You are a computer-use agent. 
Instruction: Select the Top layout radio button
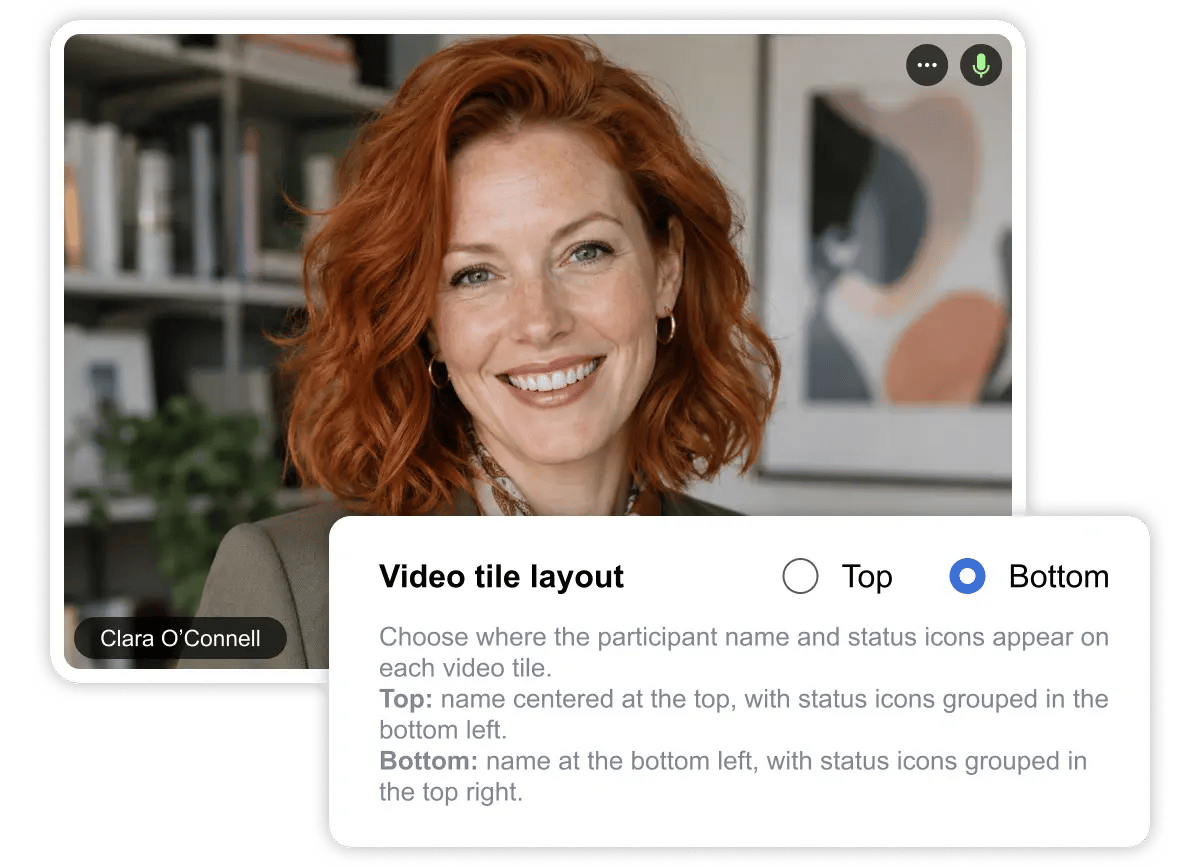coord(800,577)
